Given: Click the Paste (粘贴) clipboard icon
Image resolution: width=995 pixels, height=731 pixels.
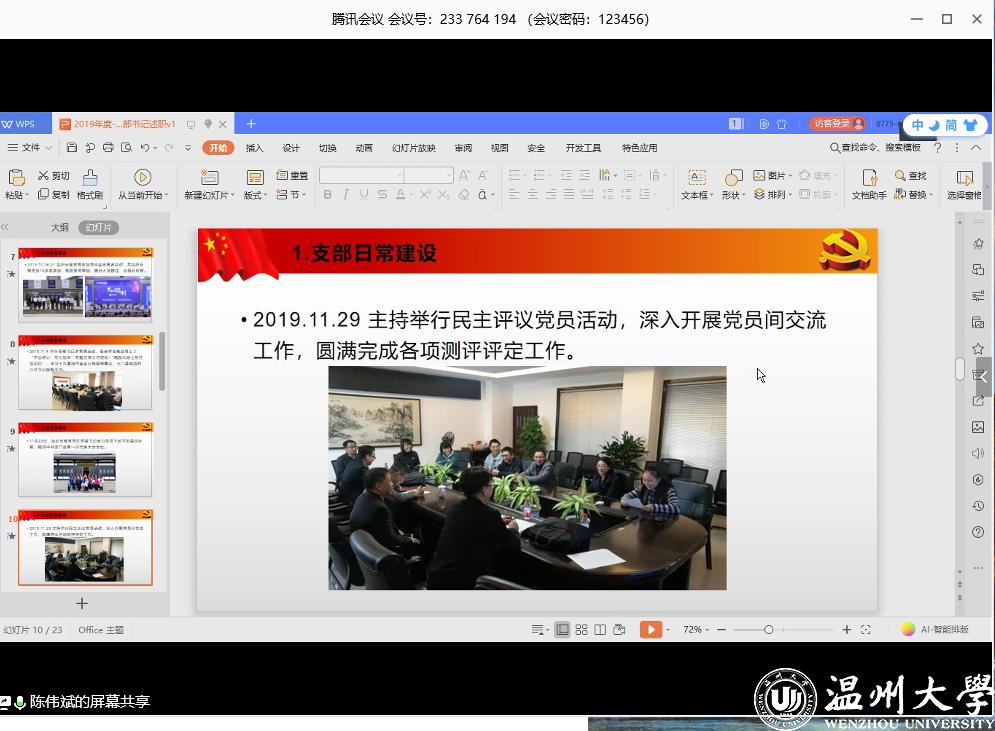Looking at the screenshot, I should coord(16,178).
